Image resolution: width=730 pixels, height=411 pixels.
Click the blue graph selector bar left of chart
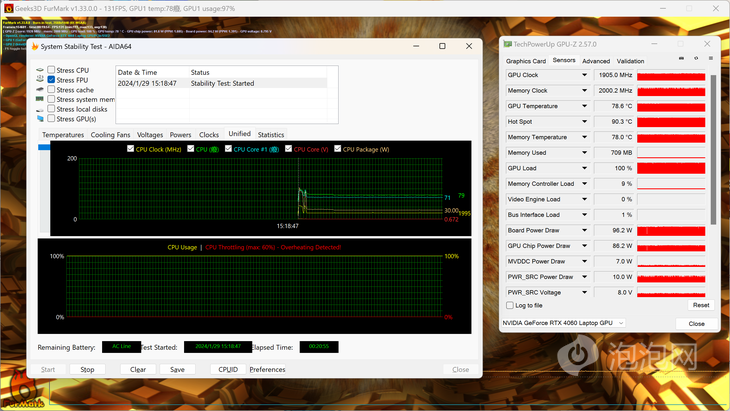44,147
